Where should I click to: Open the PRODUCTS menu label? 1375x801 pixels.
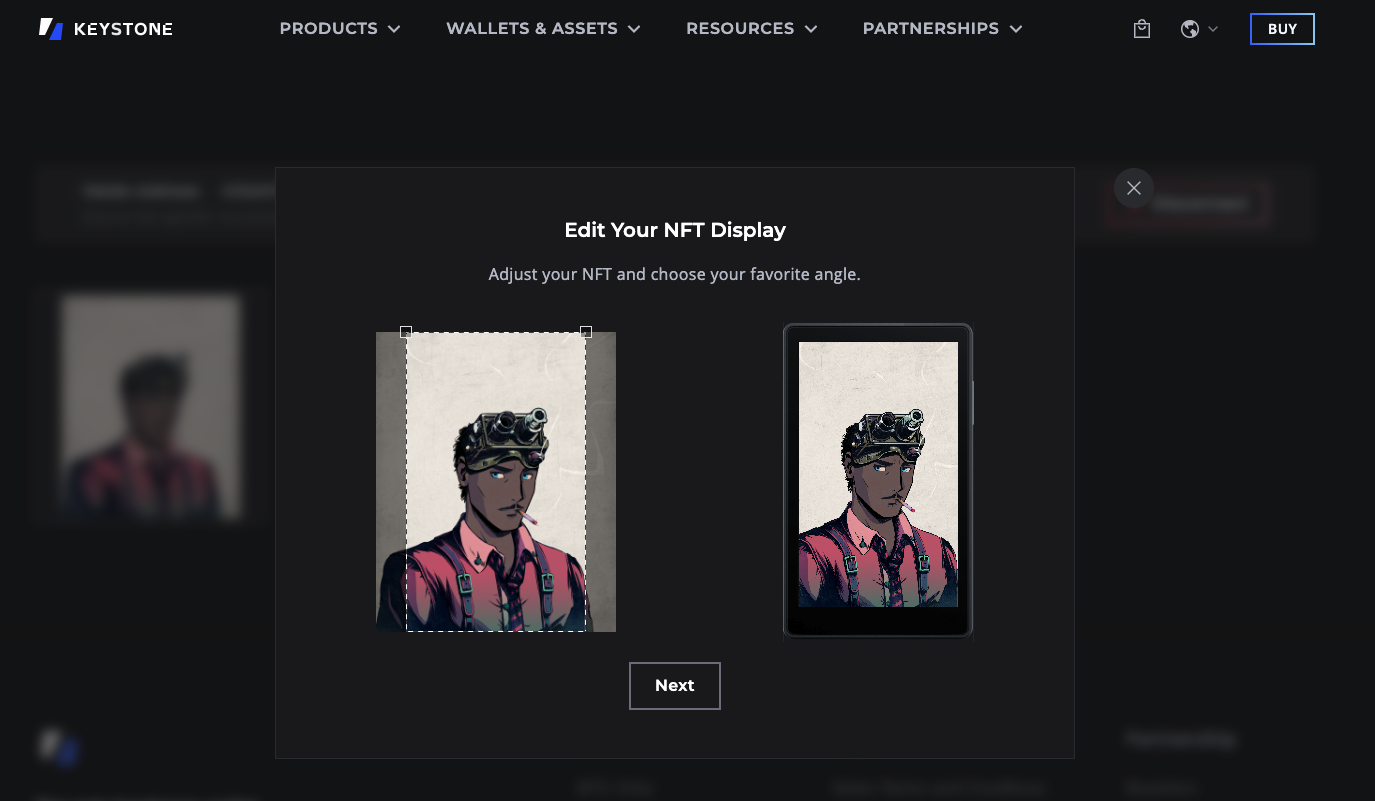pyautogui.click(x=328, y=29)
